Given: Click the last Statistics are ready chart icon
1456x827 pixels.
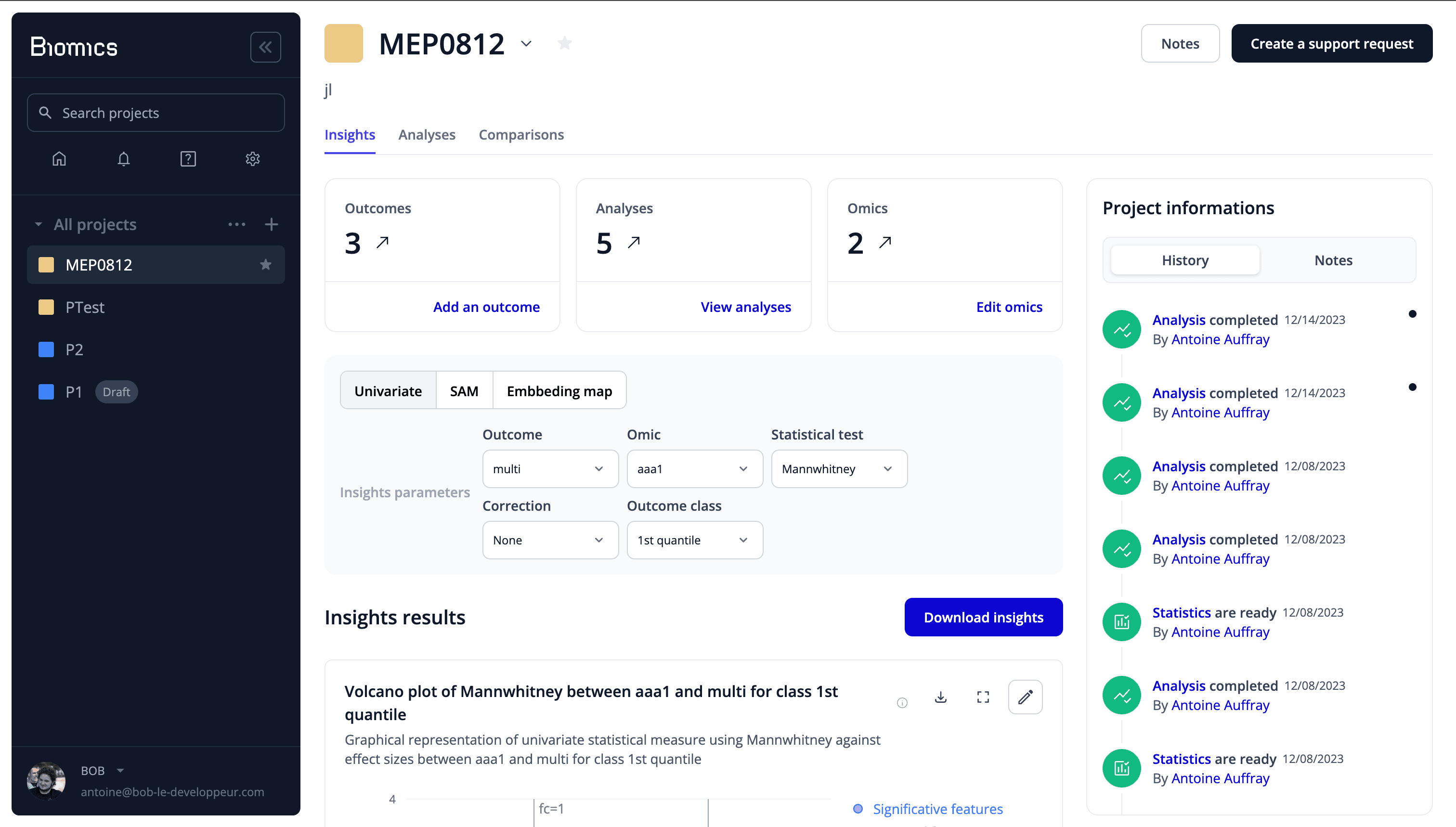Looking at the screenshot, I should click(x=1121, y=768).
